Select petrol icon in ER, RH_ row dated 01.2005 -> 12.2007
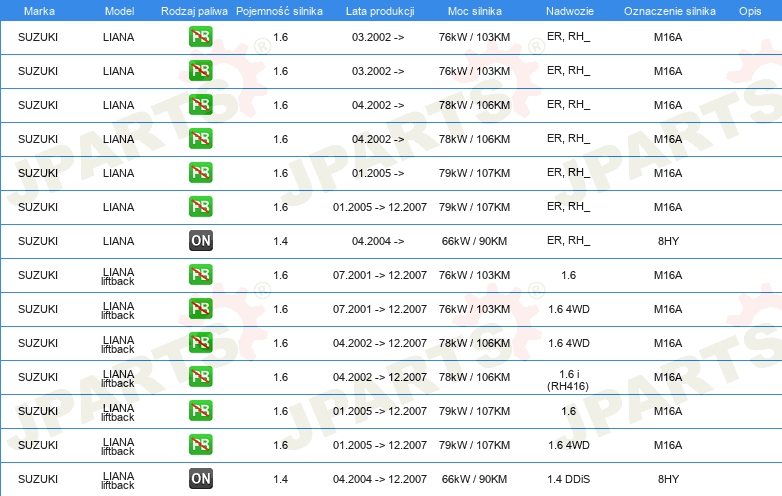Image resolution: width=782 pixels, height=496 pixels. (201, 206)
